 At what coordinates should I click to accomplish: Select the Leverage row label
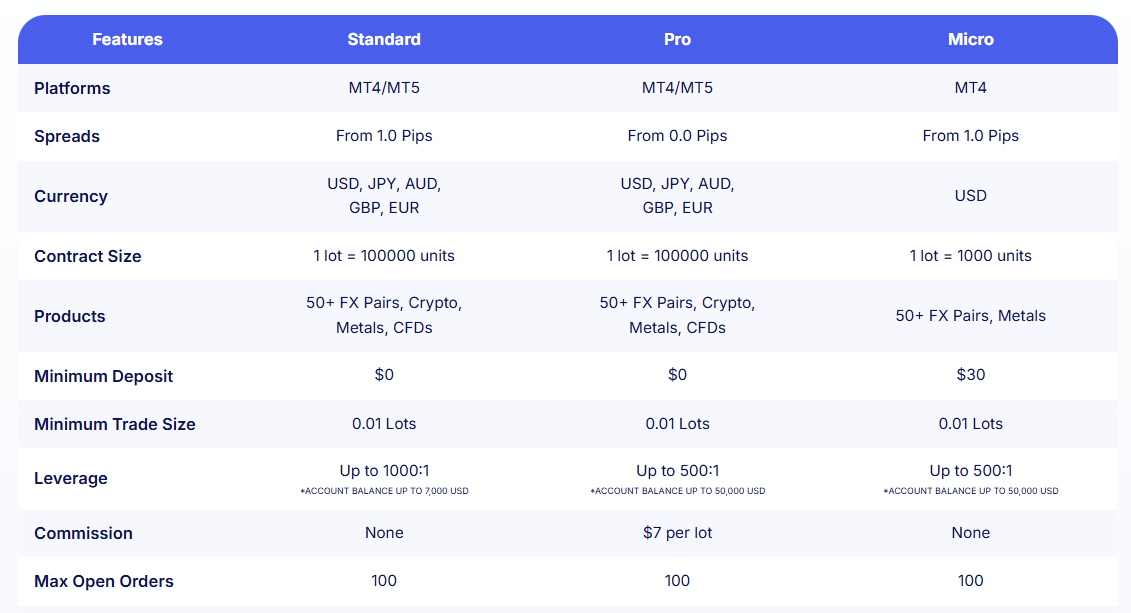[70, 478]
